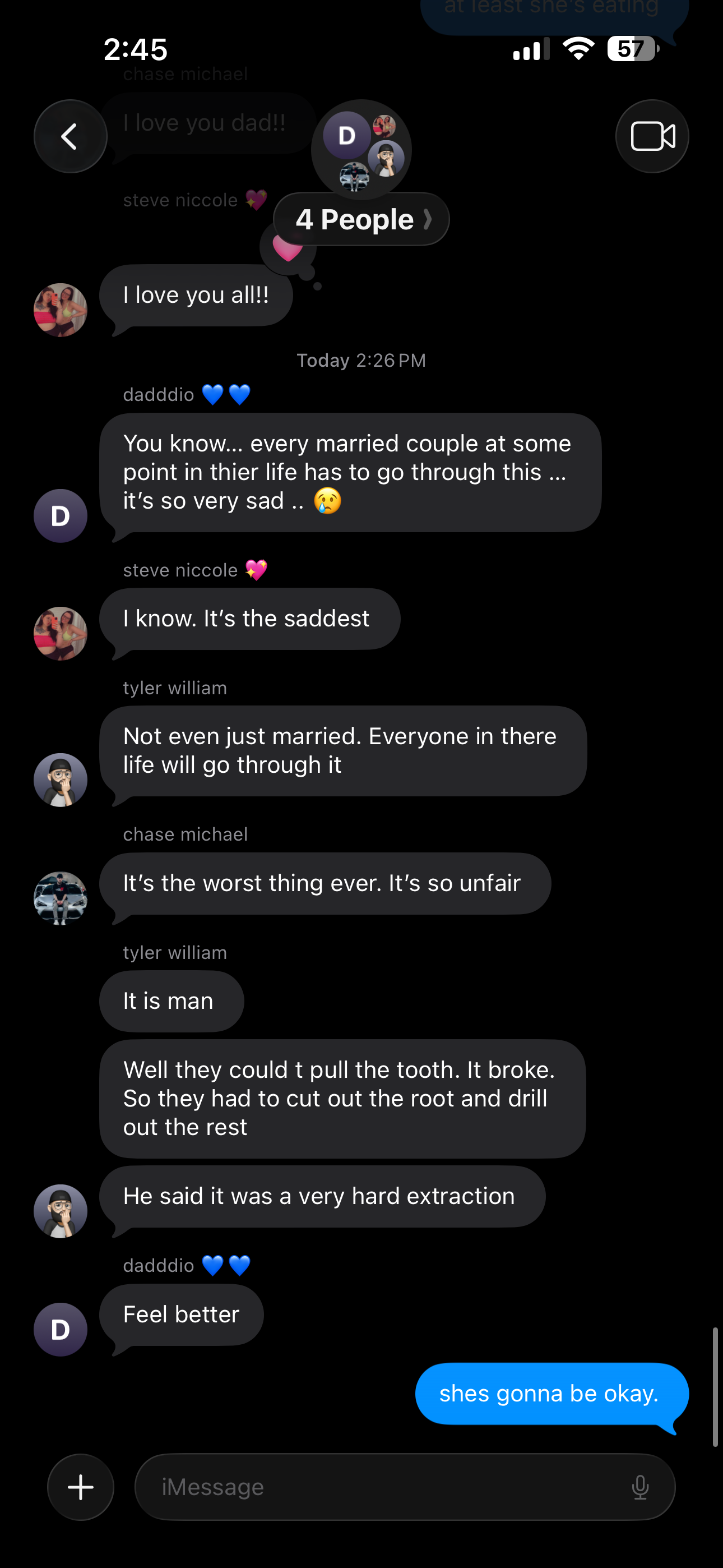Tap the 'I love you all!!' message
Screen dimensions: 723x1568
tap(196, 295)
